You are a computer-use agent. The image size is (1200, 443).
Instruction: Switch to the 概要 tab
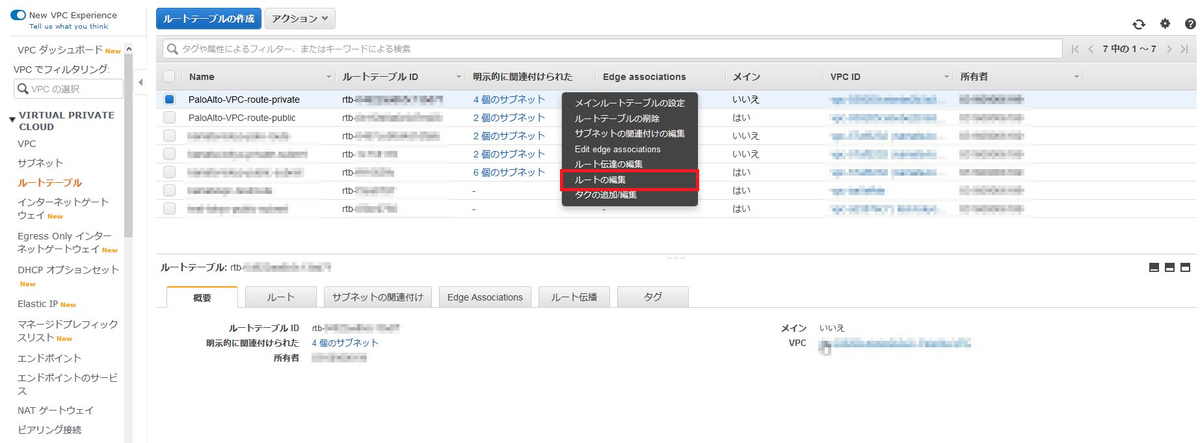[202, 297]
